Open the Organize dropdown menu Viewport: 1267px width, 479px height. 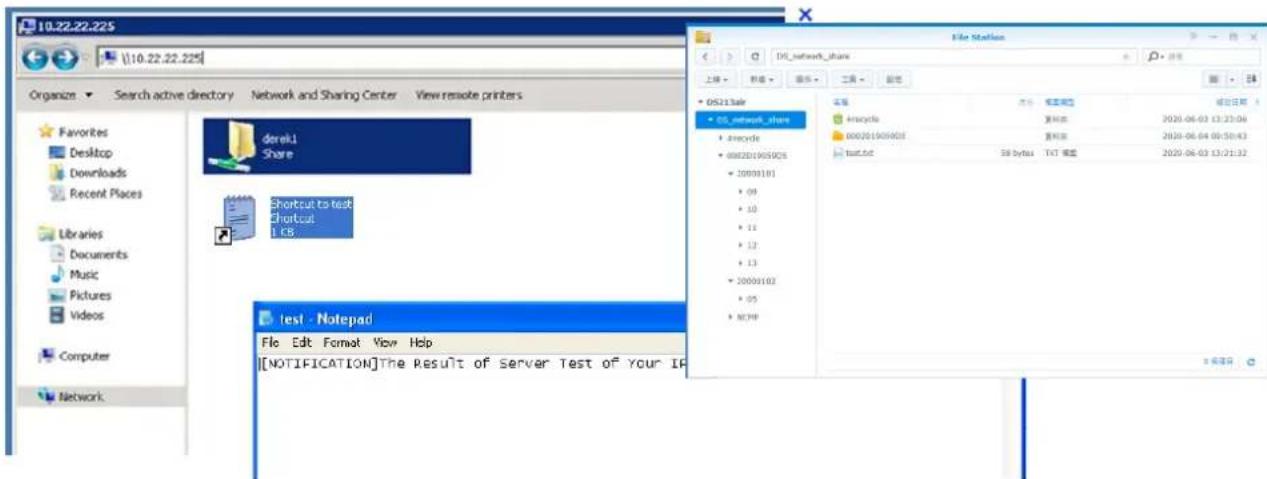point(61,95)
